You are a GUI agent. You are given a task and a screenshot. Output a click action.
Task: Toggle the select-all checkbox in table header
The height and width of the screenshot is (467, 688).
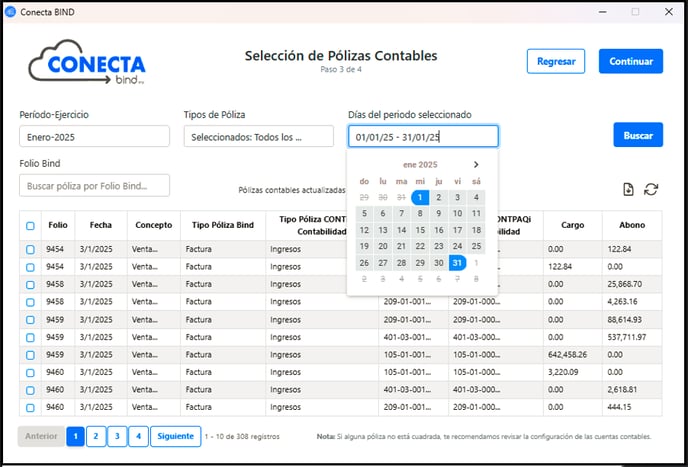(30, 226)
